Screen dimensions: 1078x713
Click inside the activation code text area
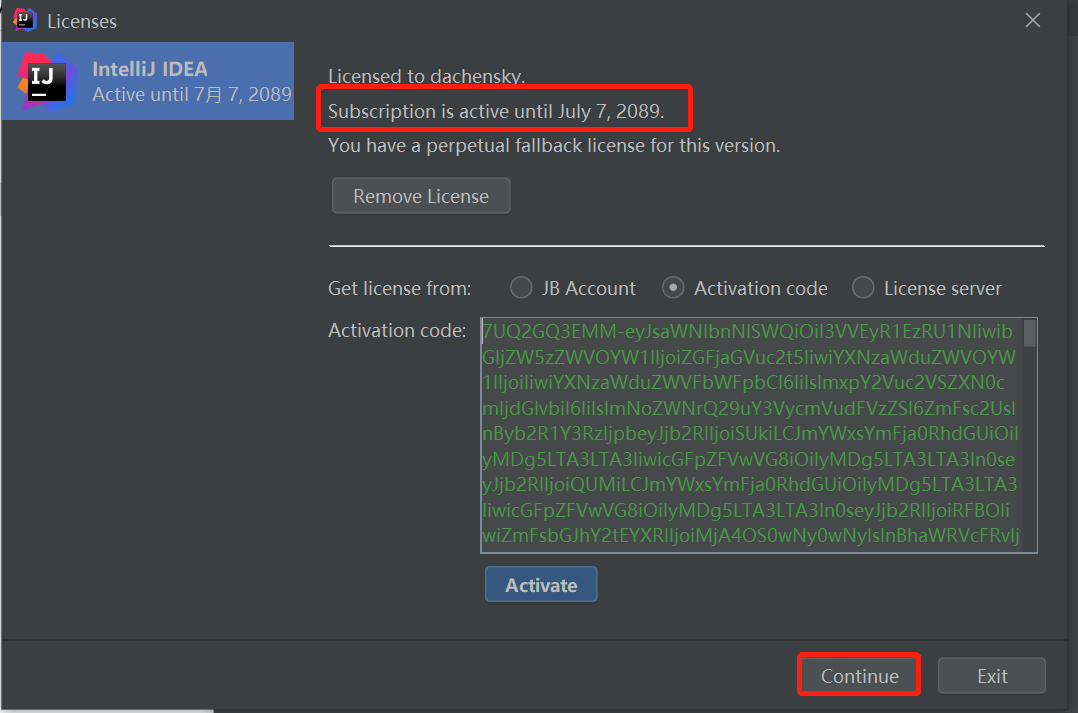tap(750, 435)
